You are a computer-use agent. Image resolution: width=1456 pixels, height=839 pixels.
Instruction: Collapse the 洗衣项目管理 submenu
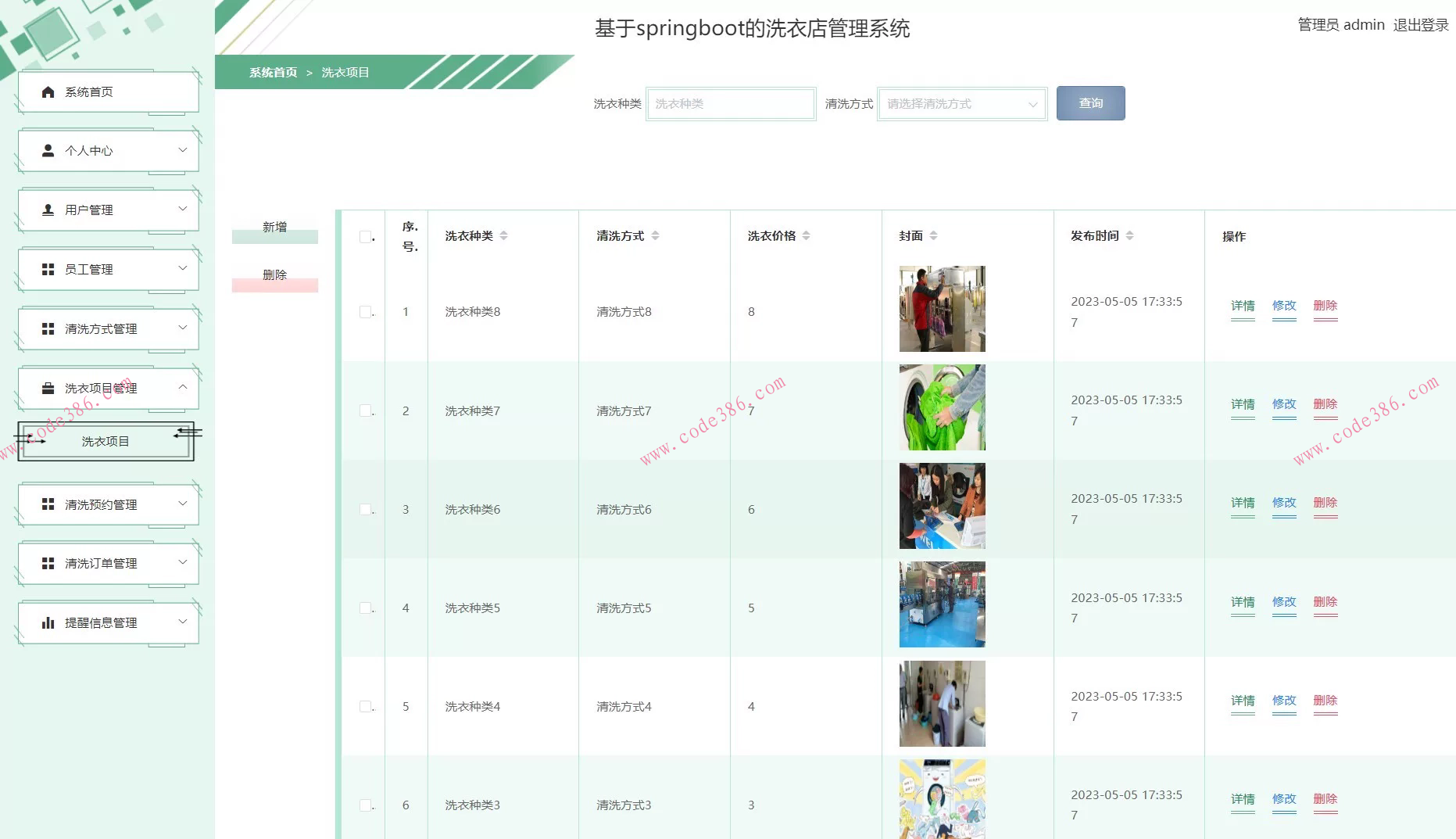coord(184,386)
